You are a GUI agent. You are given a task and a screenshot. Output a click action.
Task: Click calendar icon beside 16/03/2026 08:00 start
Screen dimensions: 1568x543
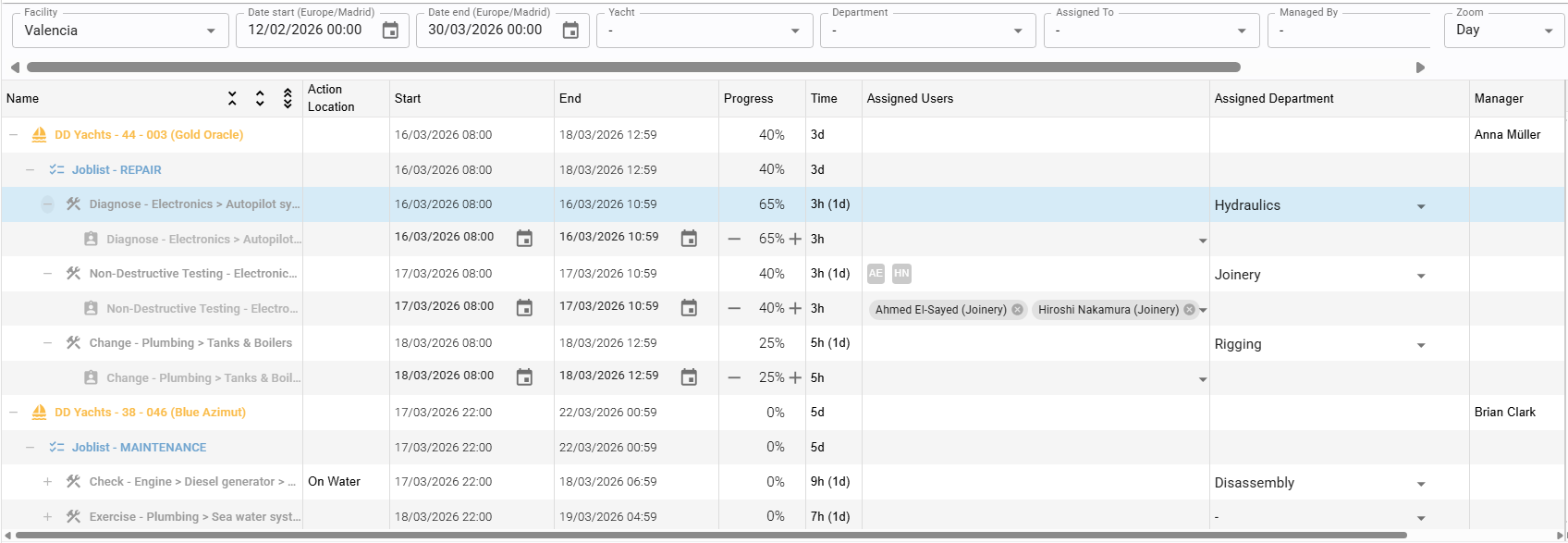tap(524, 239)
